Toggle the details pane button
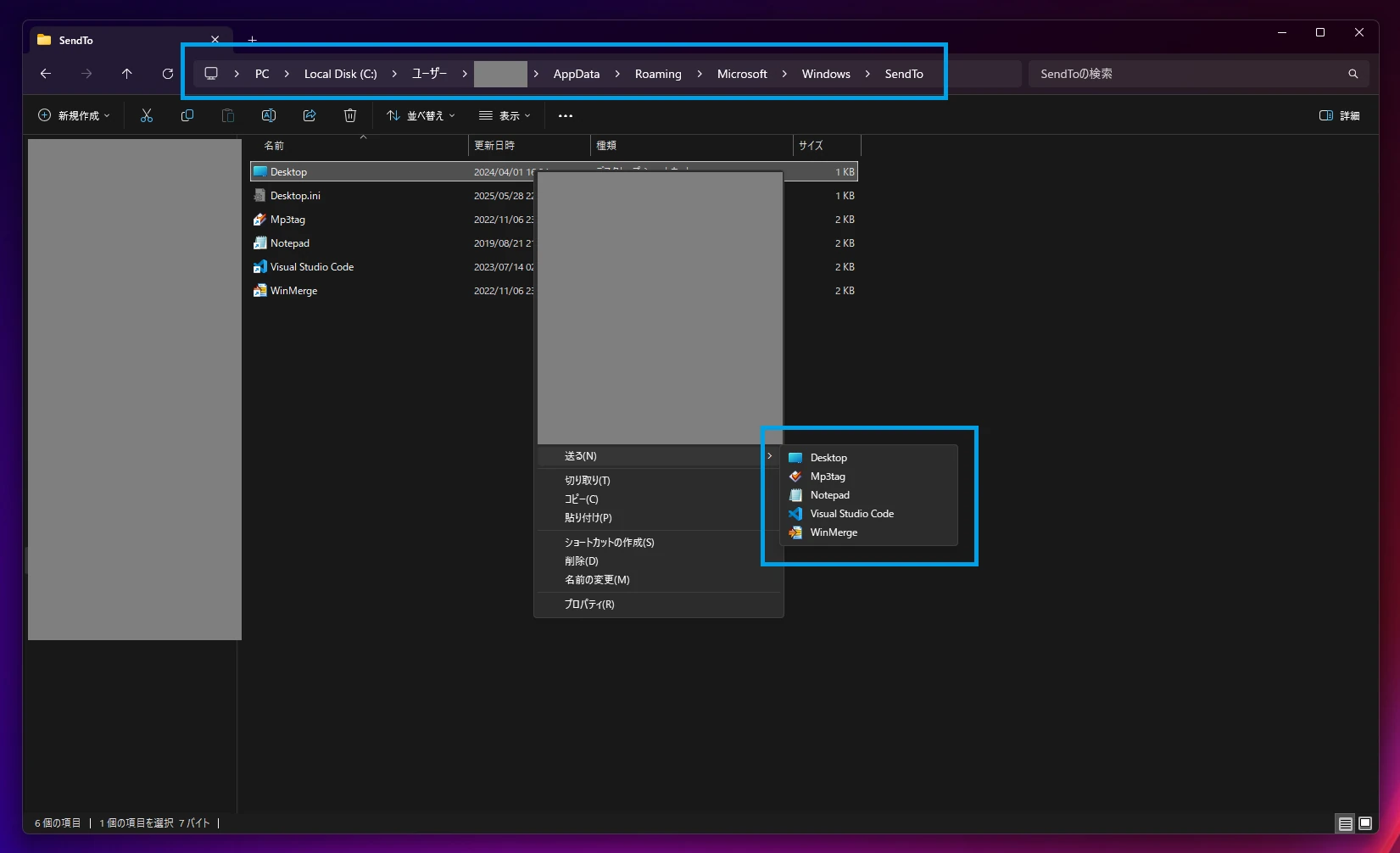Image resolution: width=1400 pixels, height=853 pixels. 1339,115
